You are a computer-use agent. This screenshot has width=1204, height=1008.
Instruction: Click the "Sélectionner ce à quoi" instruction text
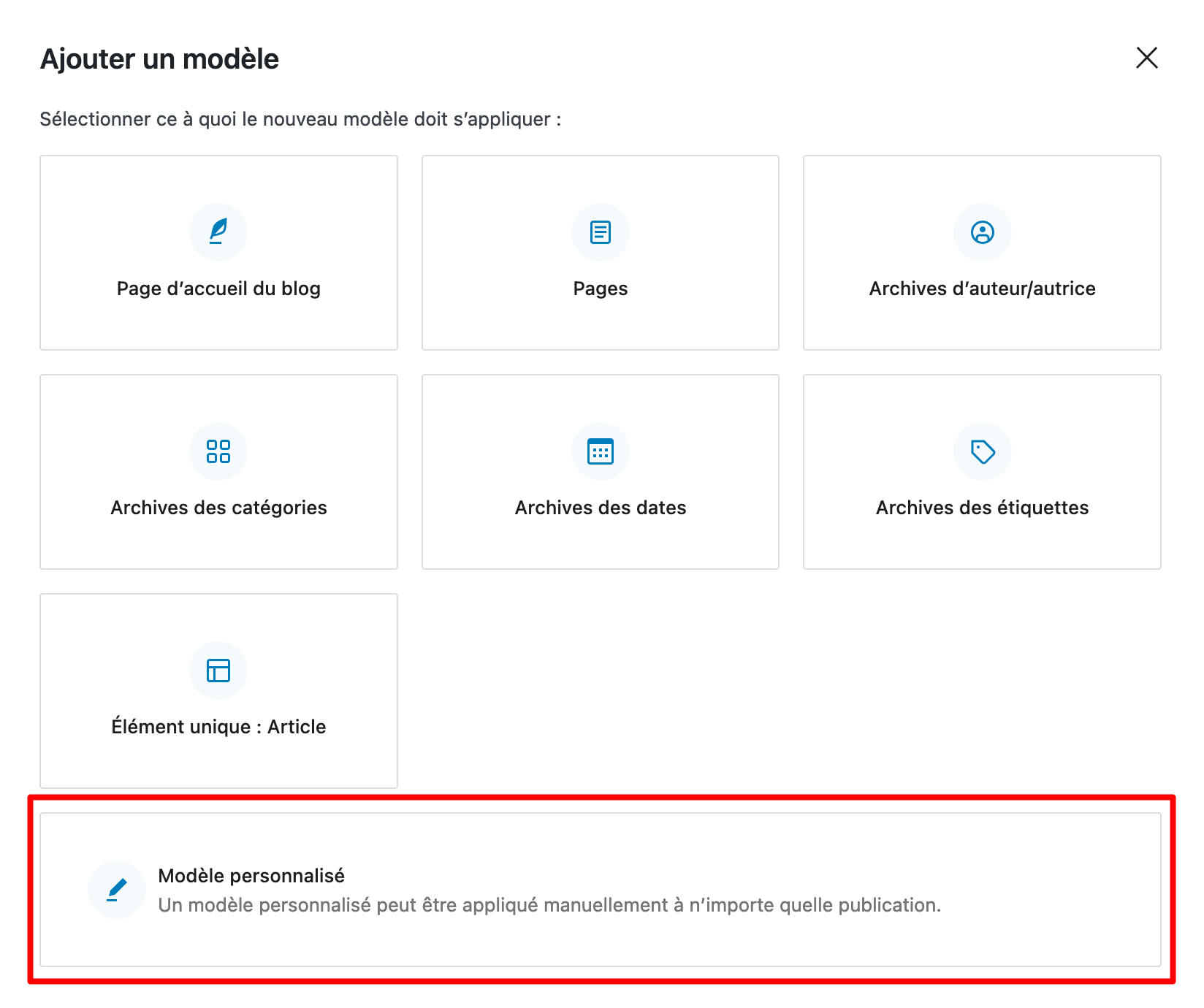click(300, 119)
